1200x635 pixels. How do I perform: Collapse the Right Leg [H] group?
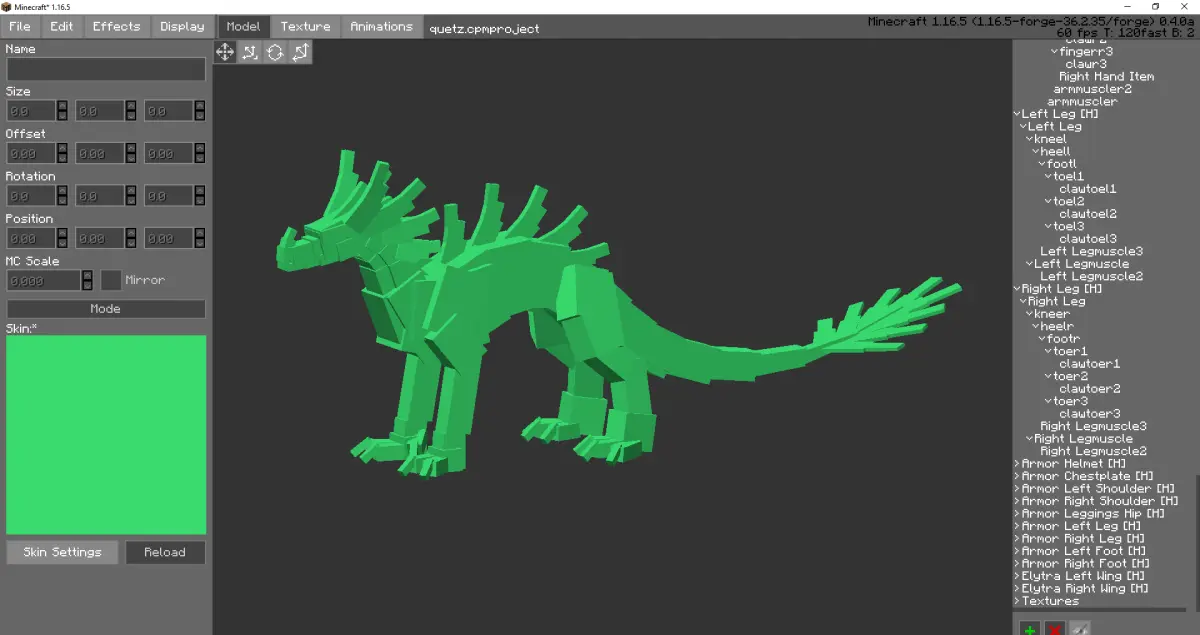(x=1017, y=289)
